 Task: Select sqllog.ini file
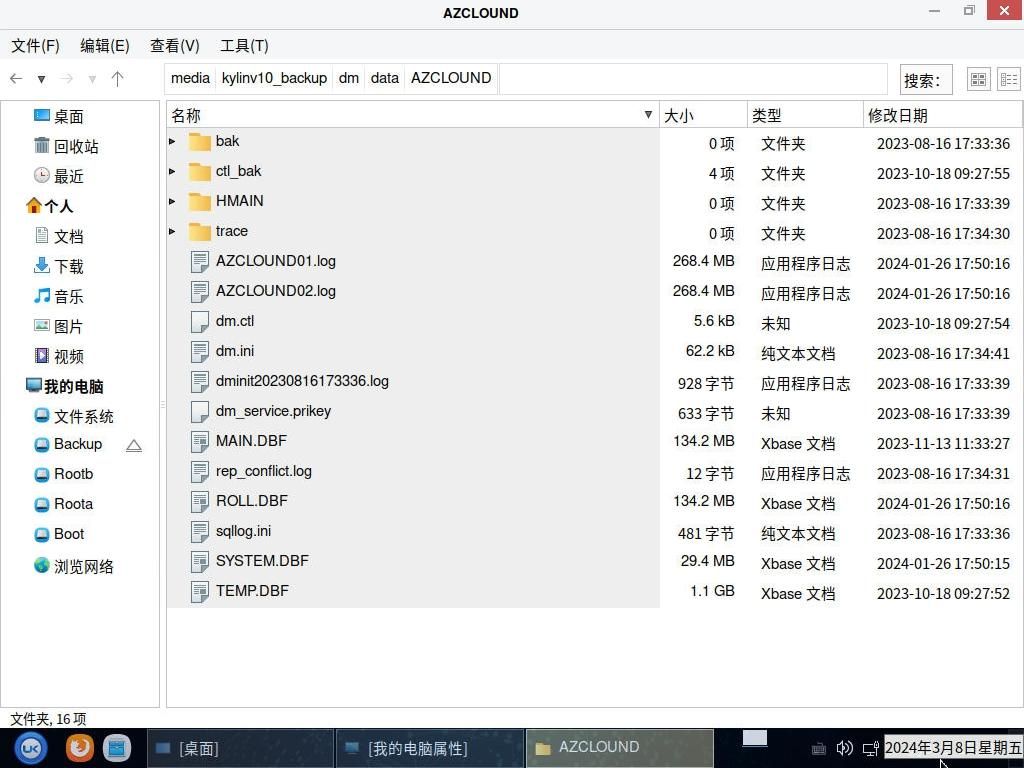pos(244,532)
